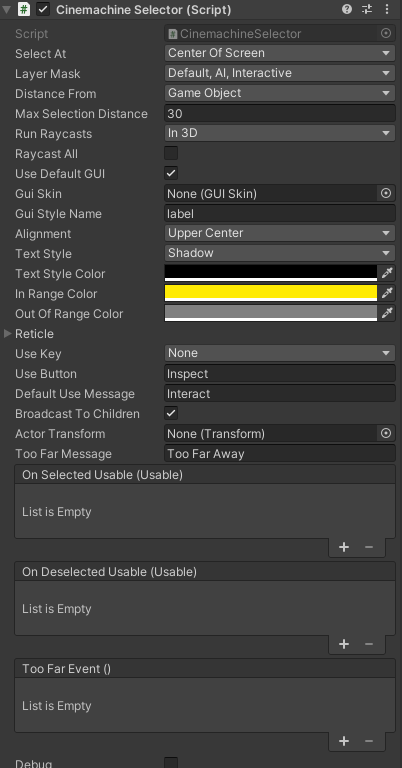Screen dimensions: 402x768
Task: Open Layer Mask dropdown
Action: [280, 73]
